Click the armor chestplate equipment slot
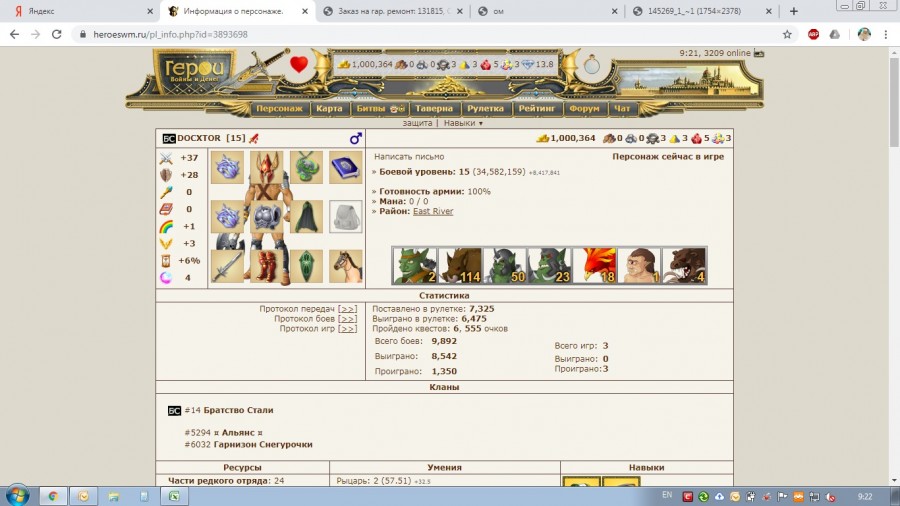 pyautogui.click(x=266, y=216)
